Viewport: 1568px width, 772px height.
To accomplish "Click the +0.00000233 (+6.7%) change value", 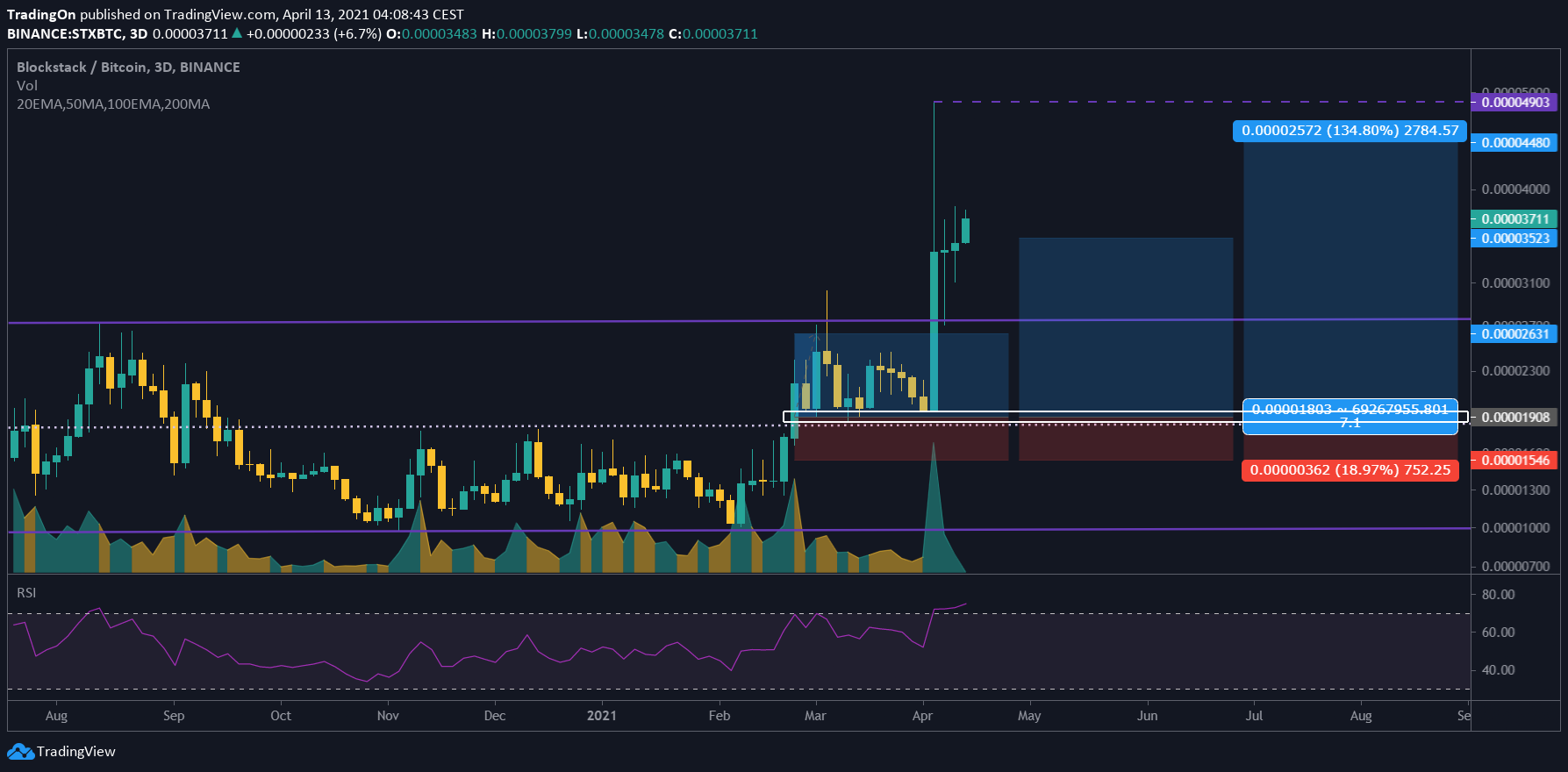I will 314,34.
